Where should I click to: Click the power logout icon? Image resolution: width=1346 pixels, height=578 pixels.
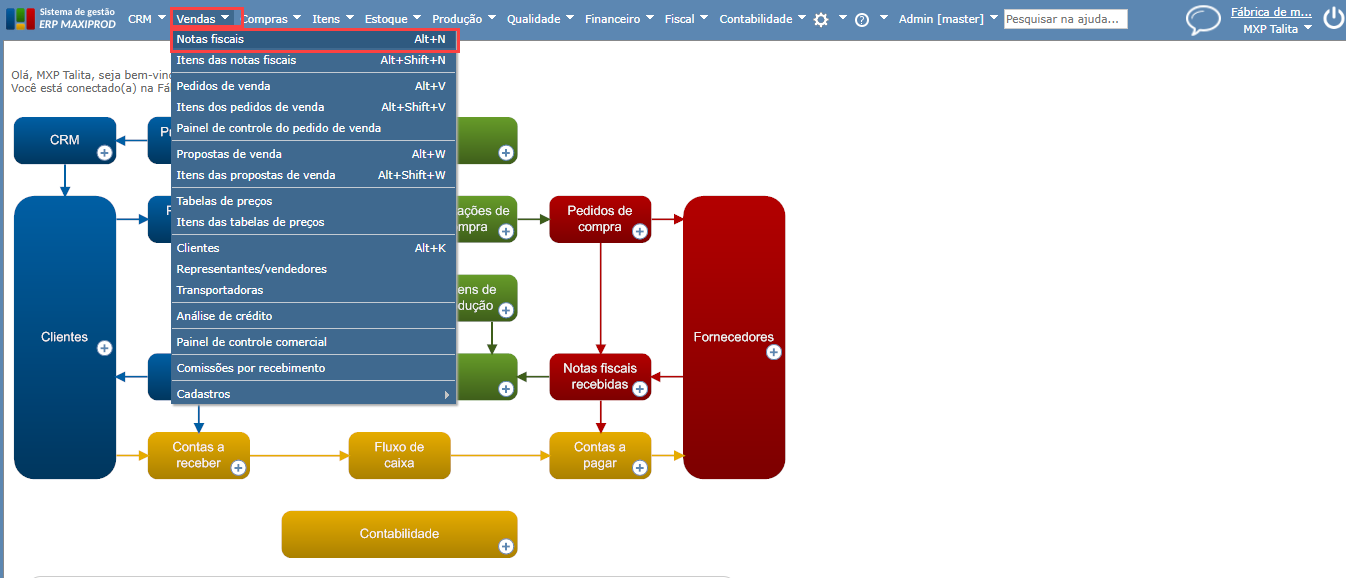click(x=1332, y=18)
